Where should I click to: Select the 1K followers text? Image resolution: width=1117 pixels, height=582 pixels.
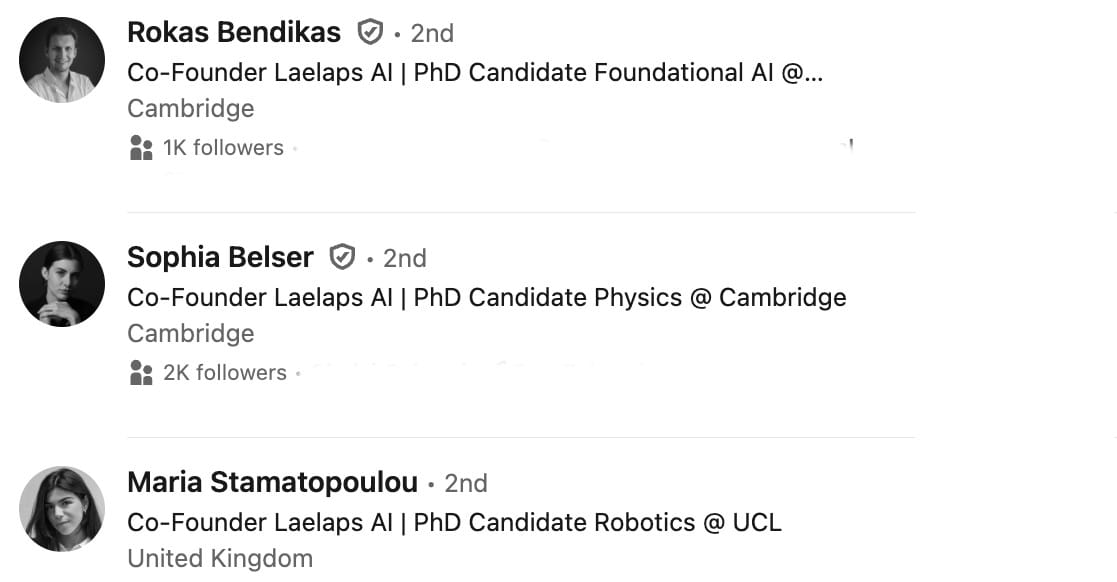(x=223, y=148)
